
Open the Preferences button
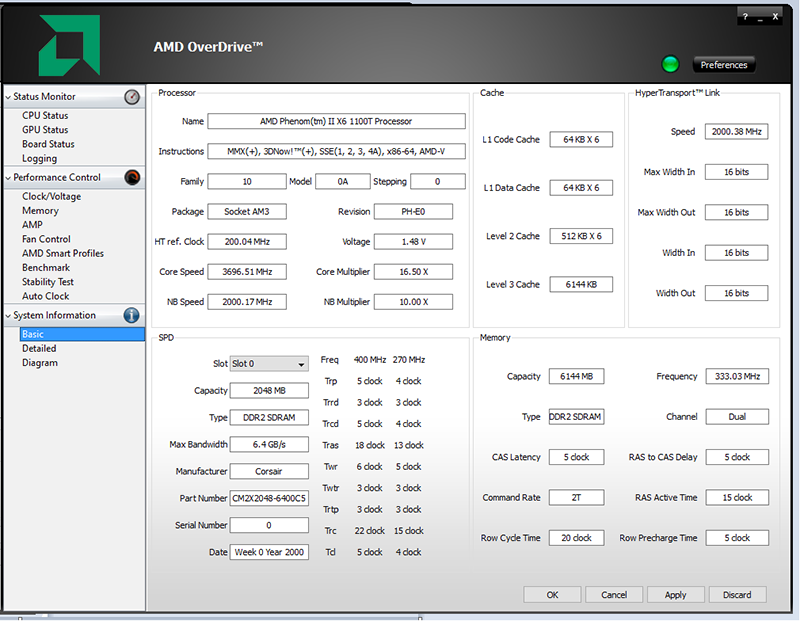[723, 65]
